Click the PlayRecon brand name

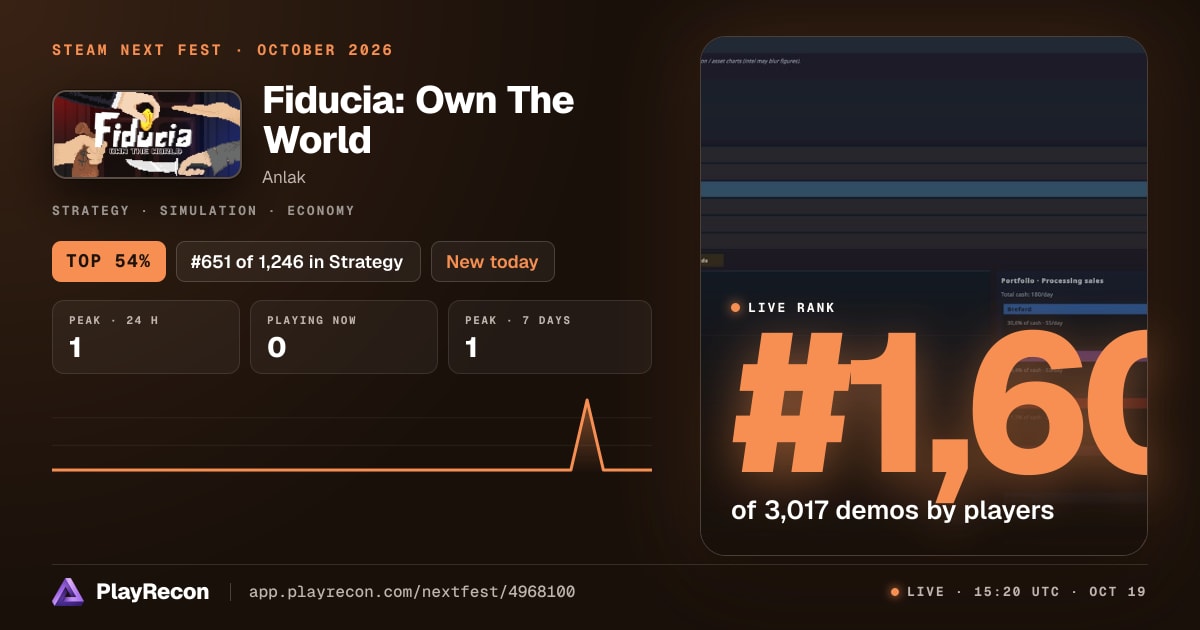point(152,592)
